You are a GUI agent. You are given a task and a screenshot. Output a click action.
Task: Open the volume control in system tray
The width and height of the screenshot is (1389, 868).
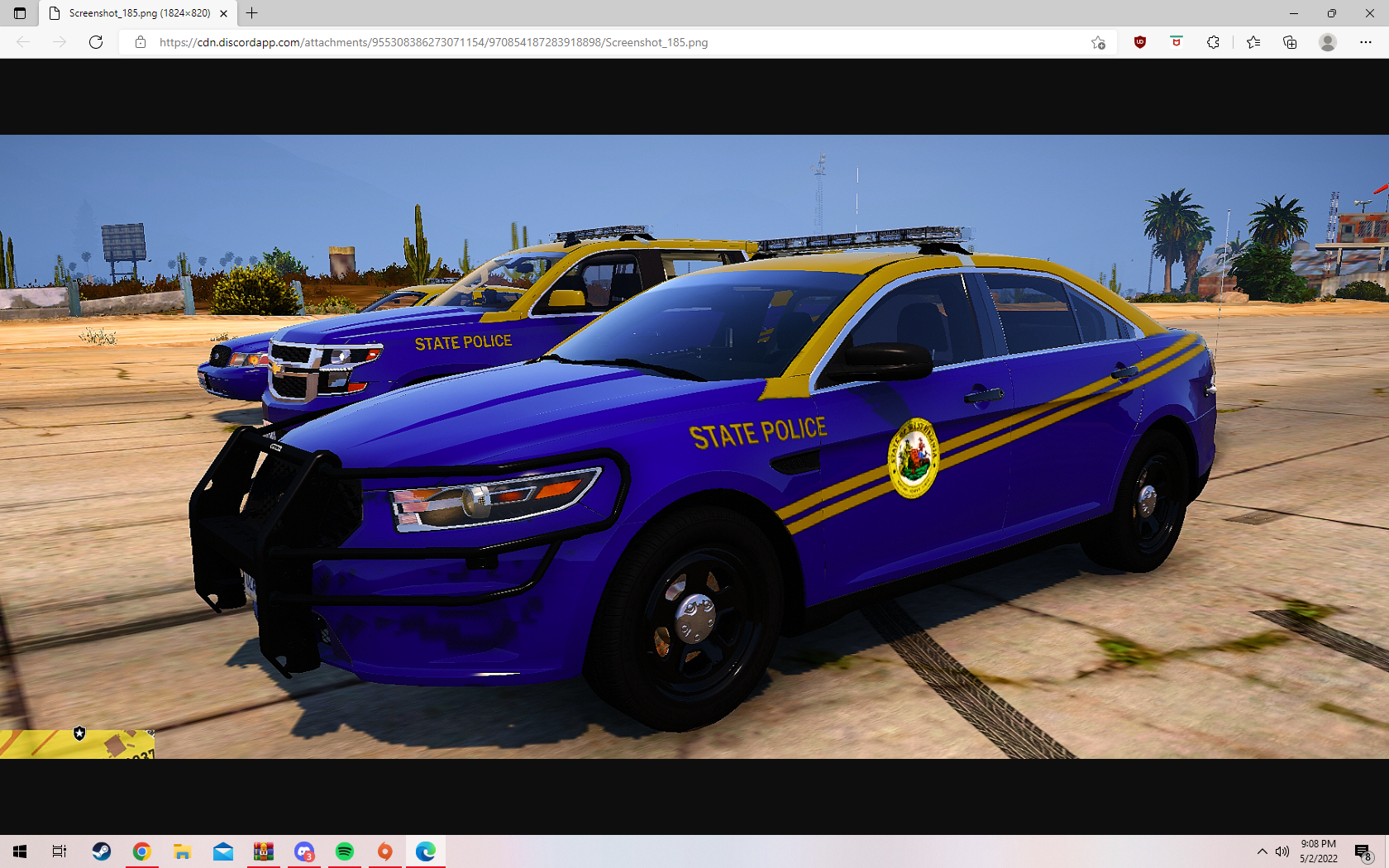pyautogui.click(x=1282, y=851)
